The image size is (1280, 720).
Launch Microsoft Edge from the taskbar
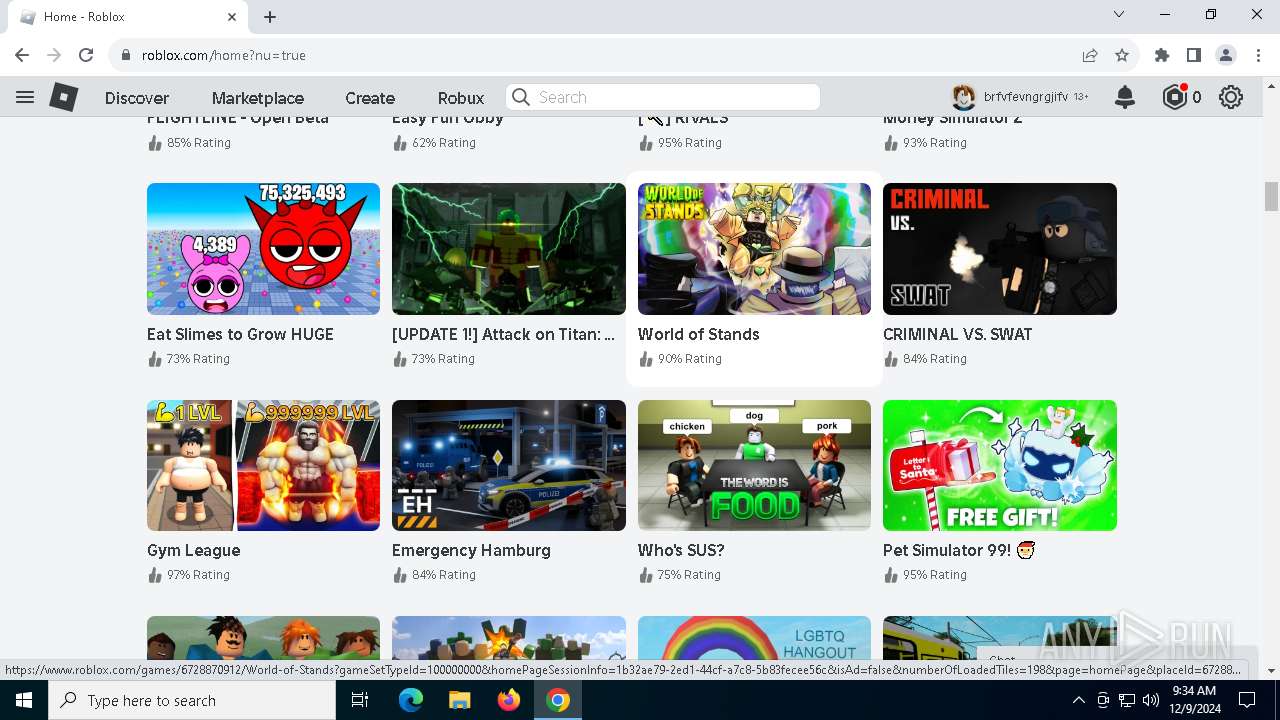pyautogui.click(x=411, y=700)
